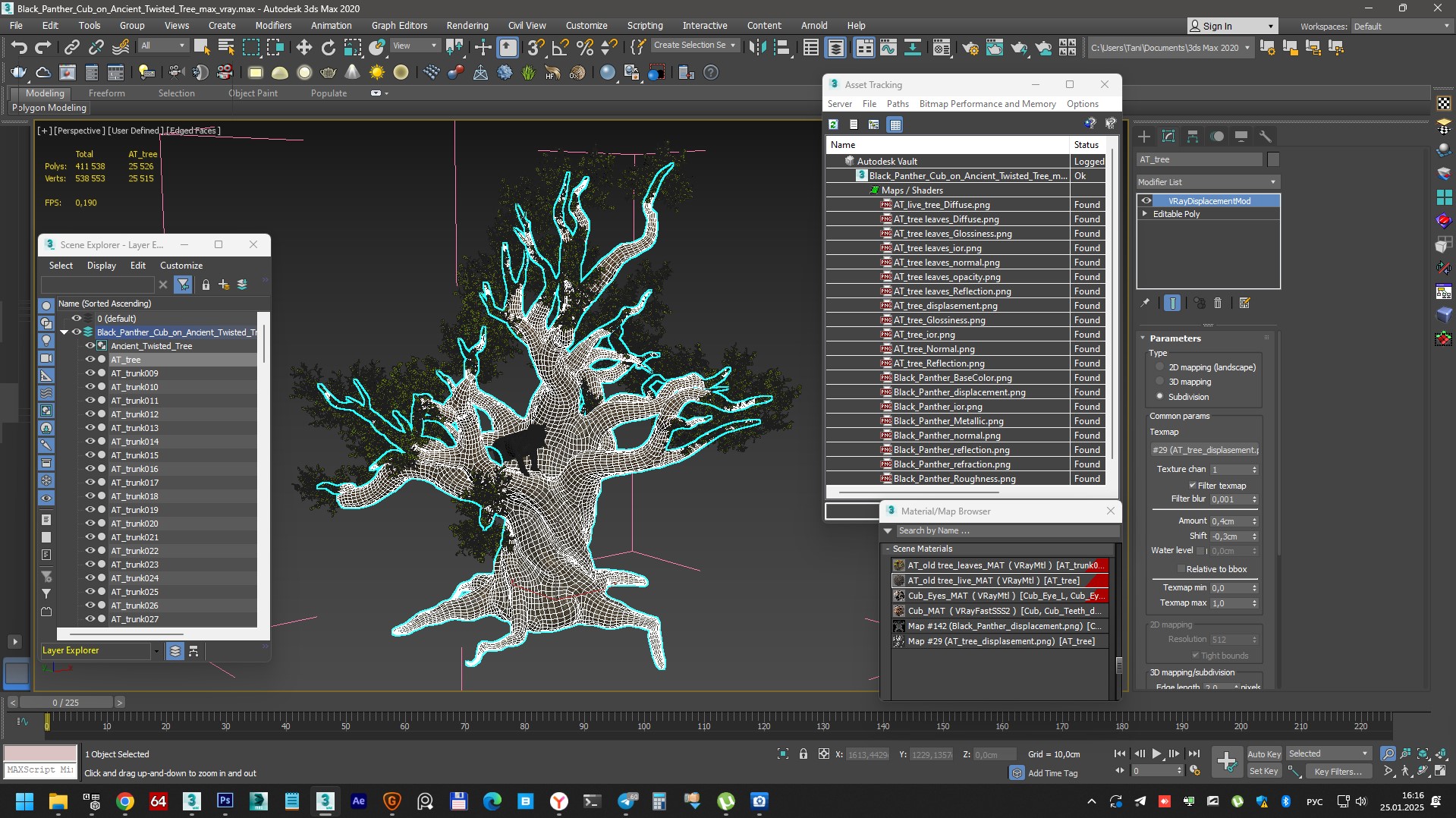Expand Editable Poly in modifier stack
This screenshot has width=1456, height=818.
click(x=1145, y=214)
